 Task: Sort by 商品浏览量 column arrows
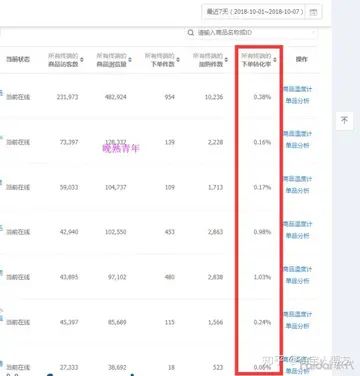point(130,60)
